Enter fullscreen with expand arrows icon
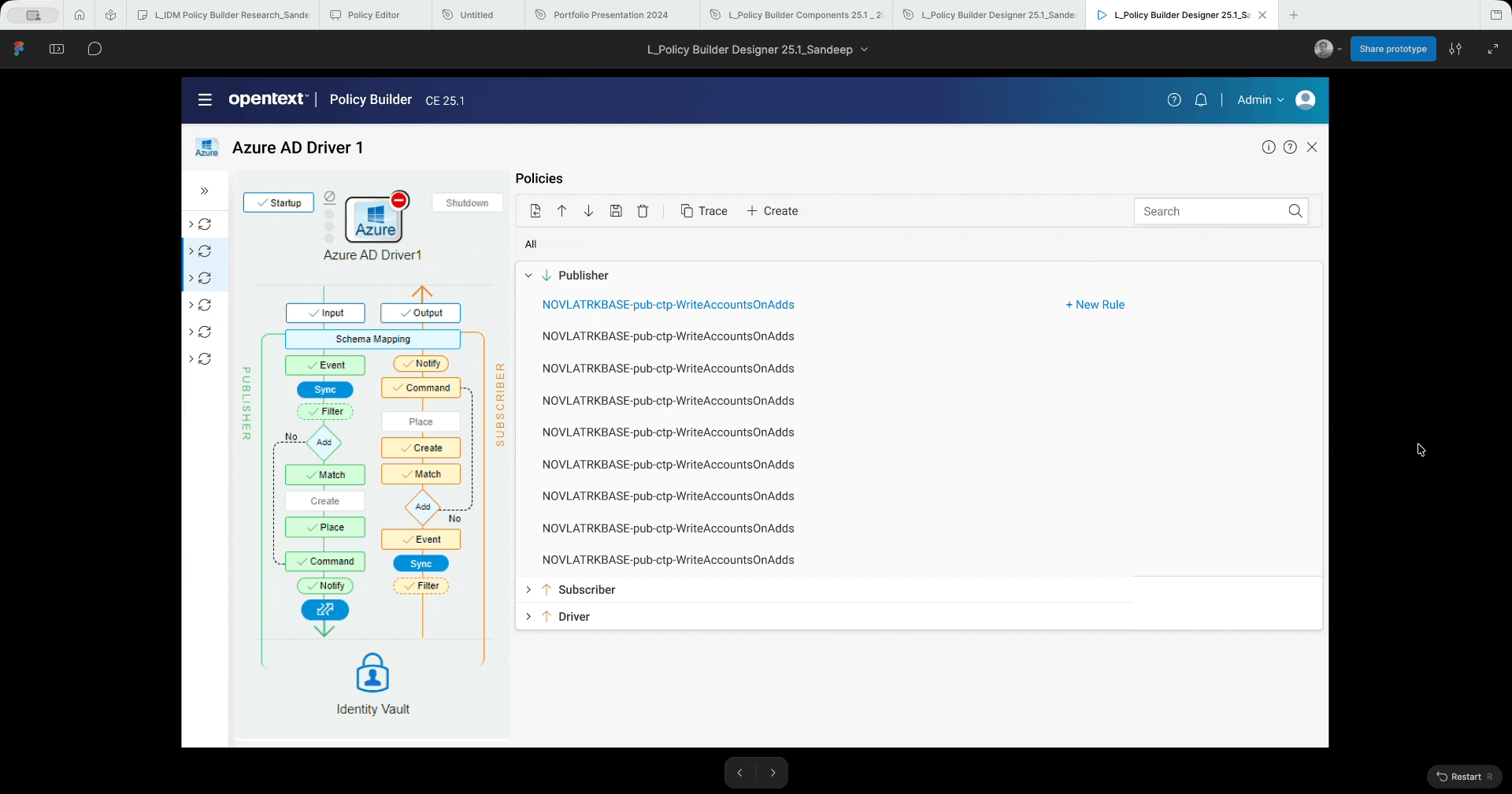The height and width of the screenshot is (794, 1512). (1492, 49)
